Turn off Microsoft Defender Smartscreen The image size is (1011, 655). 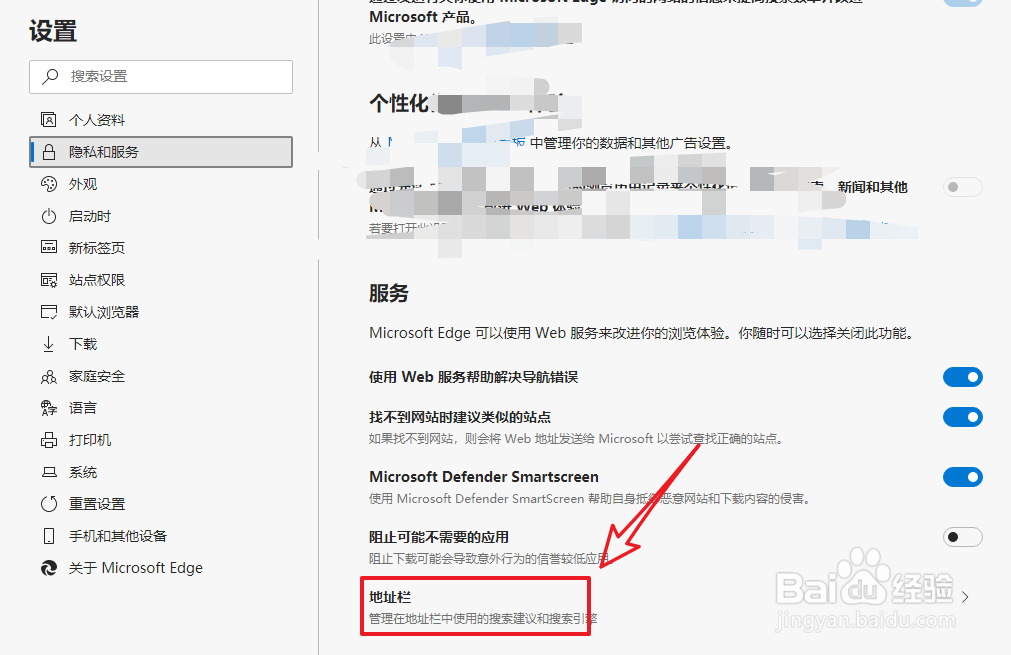pyautogui.click(x=962, y=477)
